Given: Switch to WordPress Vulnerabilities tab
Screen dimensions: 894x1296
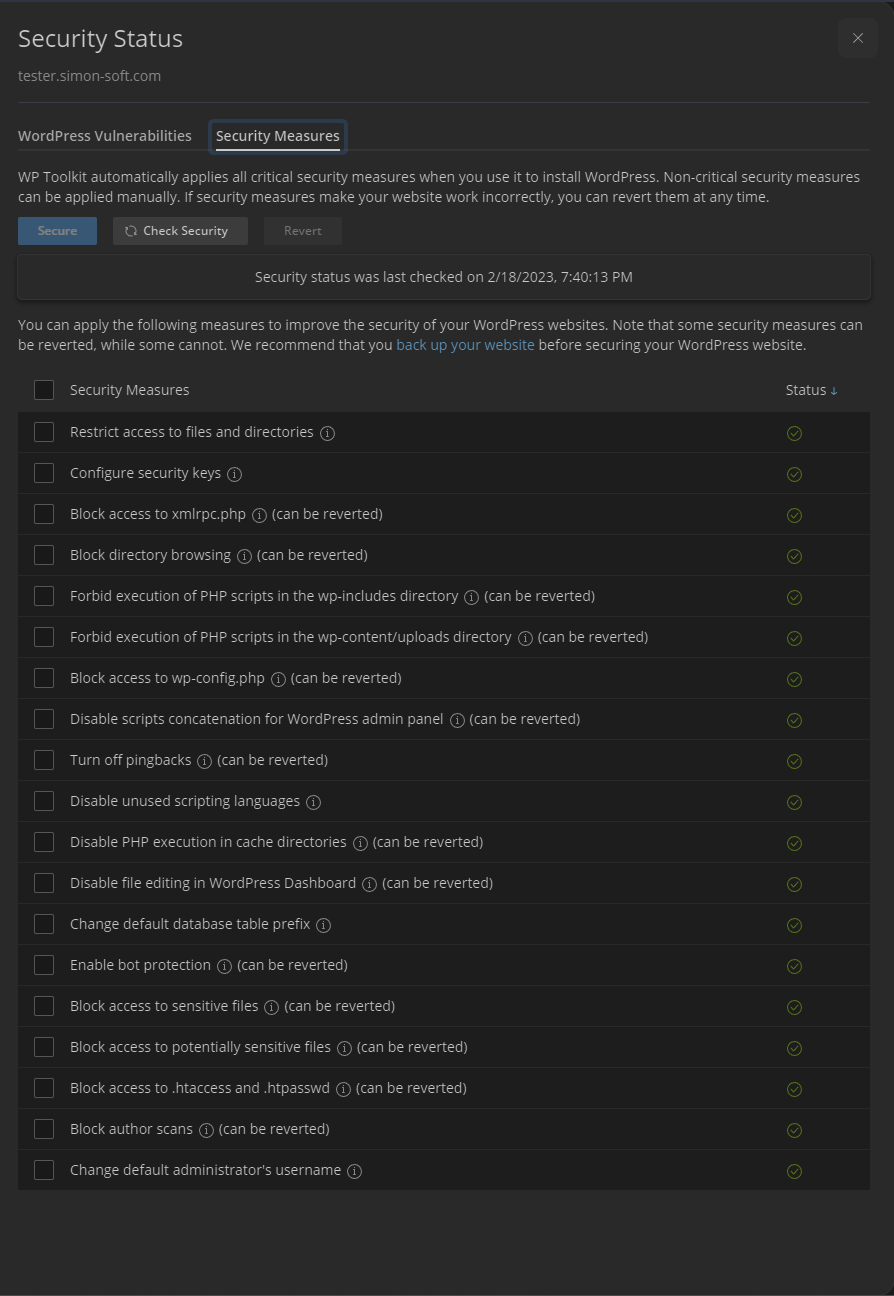Looking at the screenshot, I should point(105,136).
